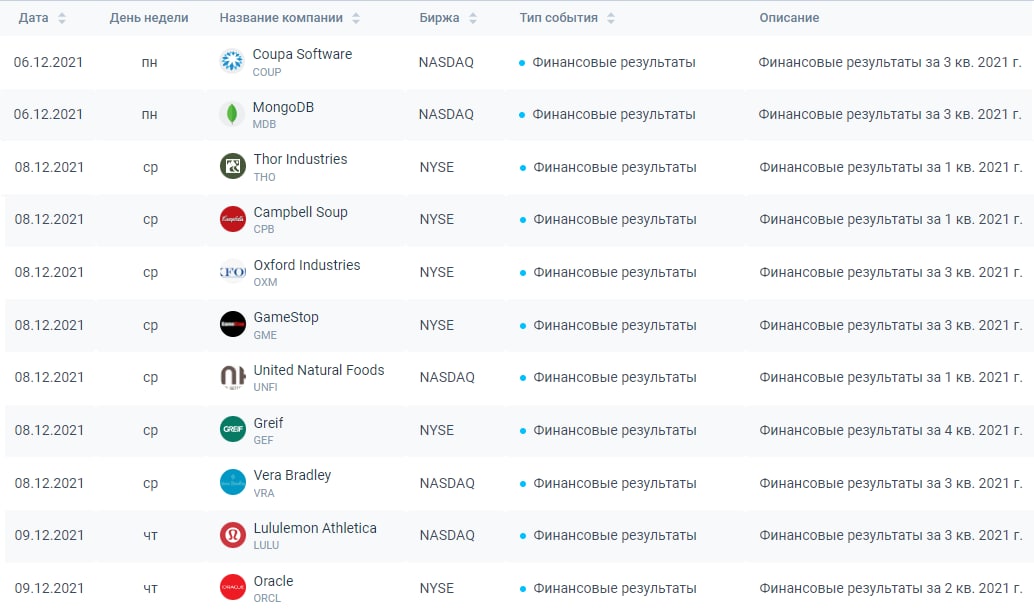Click the Greif green logo icon
The width and height of the screenshot is (1034, 613).
pos(232,429)
